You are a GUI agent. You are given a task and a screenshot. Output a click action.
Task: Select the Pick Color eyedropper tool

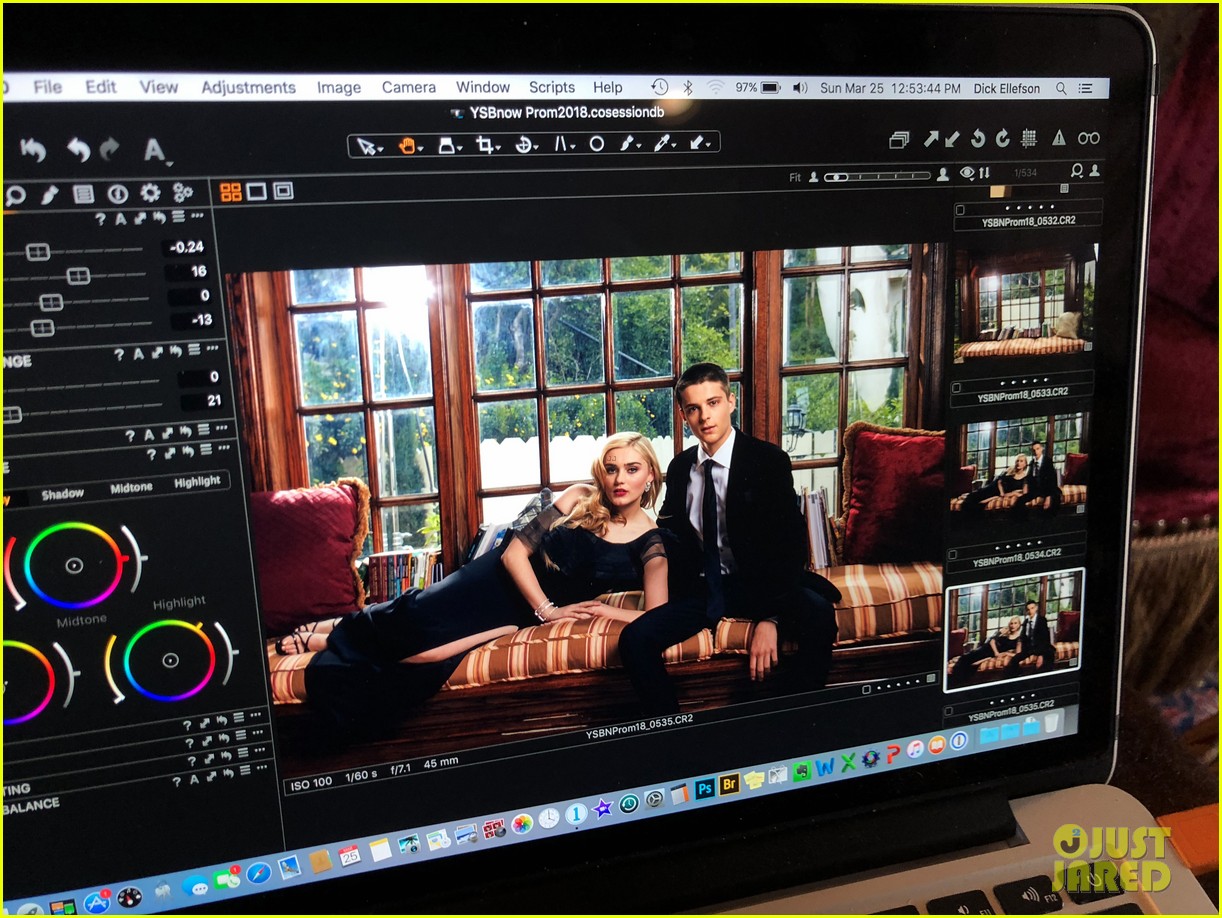tap(661, 143)
